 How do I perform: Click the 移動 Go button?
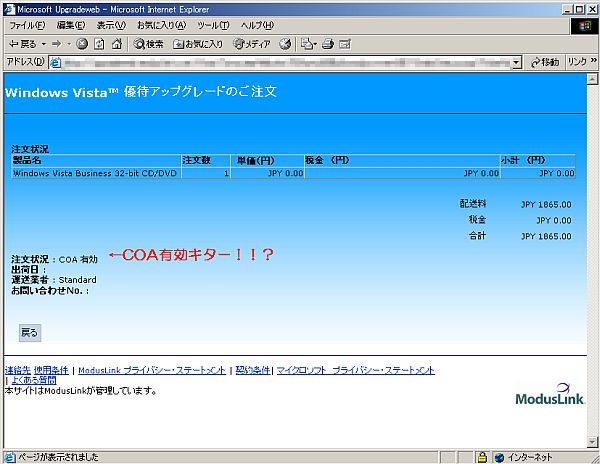point(545,62)
